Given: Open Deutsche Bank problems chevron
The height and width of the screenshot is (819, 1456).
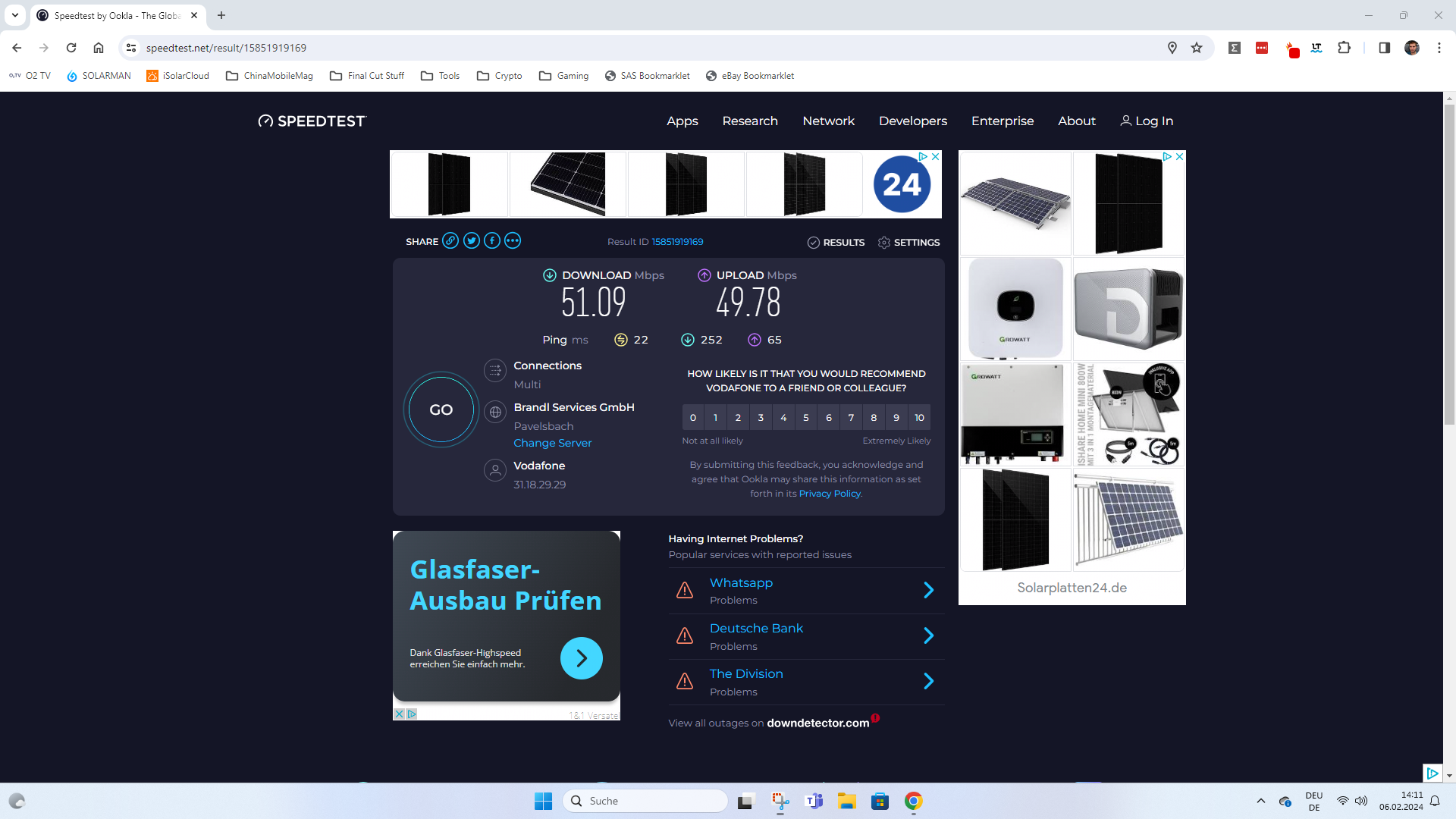Looking at the screenshot, I should (x=928, y=635).
